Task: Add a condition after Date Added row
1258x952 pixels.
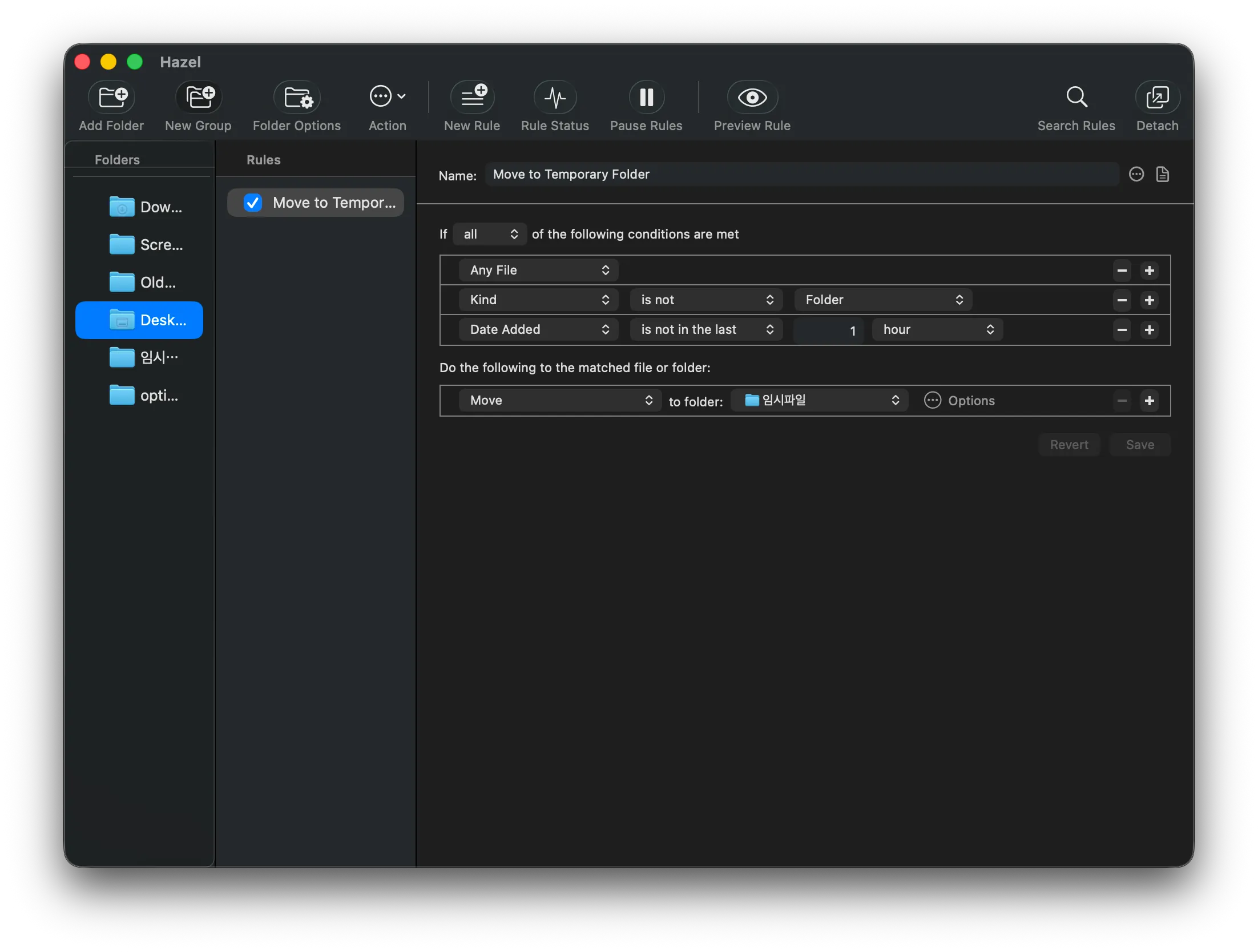Action: [x=1150, y=329]
